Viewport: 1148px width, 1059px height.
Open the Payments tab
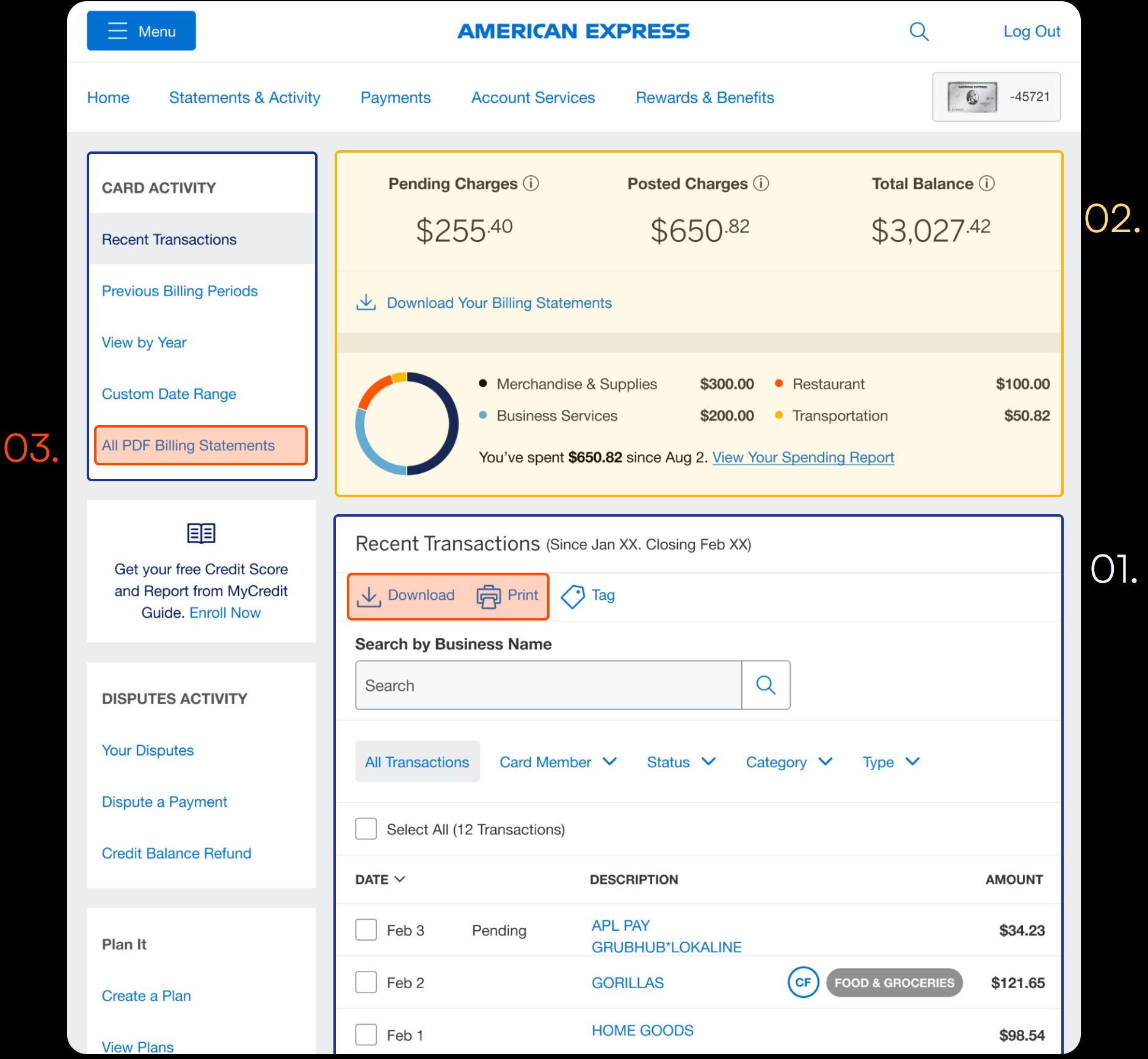[396, 98]
